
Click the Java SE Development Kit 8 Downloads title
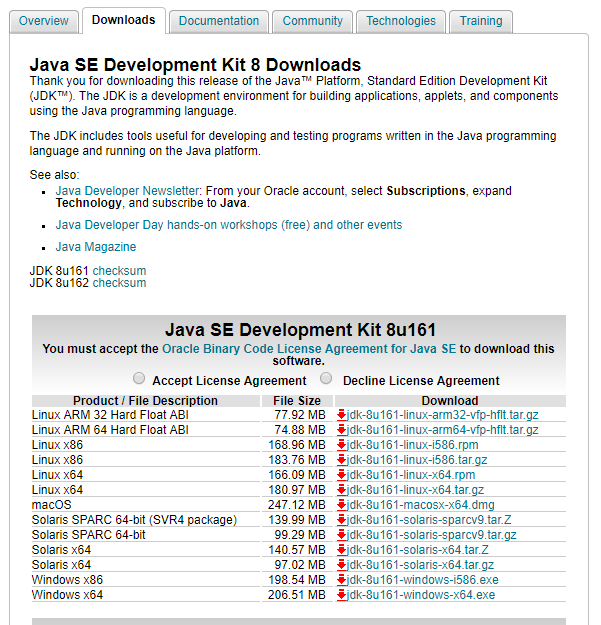tap(195, 65)
